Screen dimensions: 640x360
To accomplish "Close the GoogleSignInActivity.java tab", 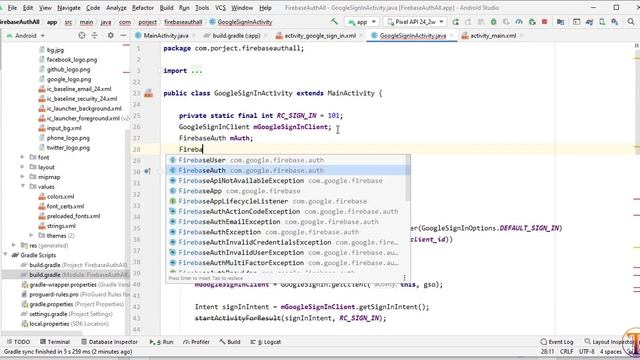I will tap(451, 36).
